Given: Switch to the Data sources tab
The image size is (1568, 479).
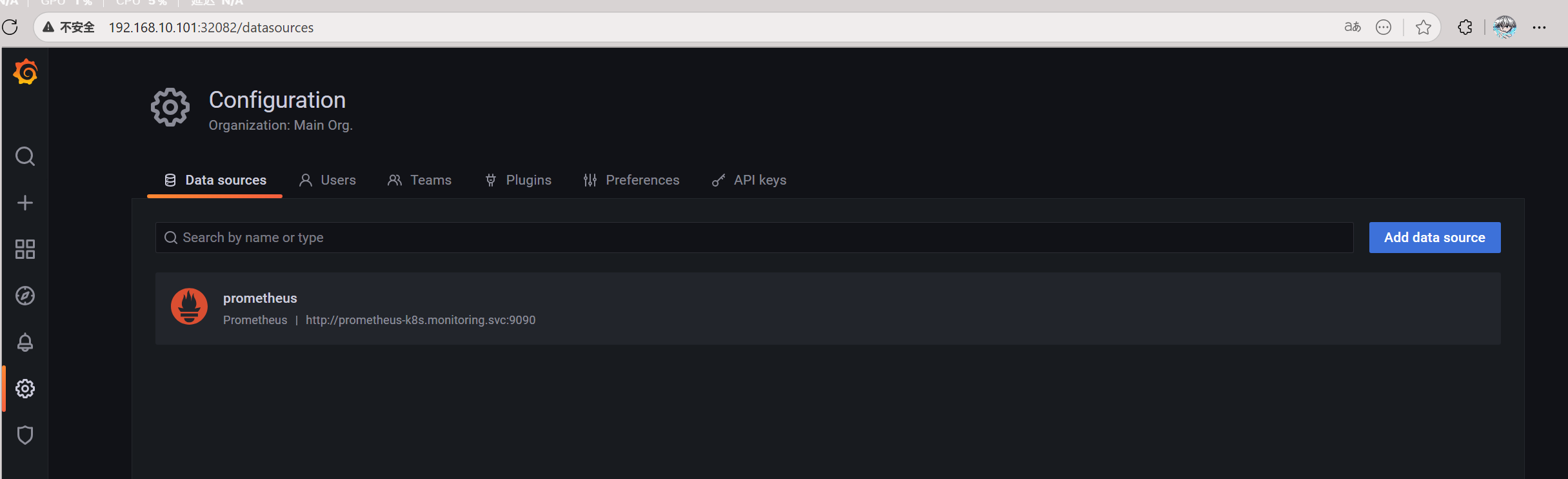Looking at the screenshot, I should click(x=215, y=180).
